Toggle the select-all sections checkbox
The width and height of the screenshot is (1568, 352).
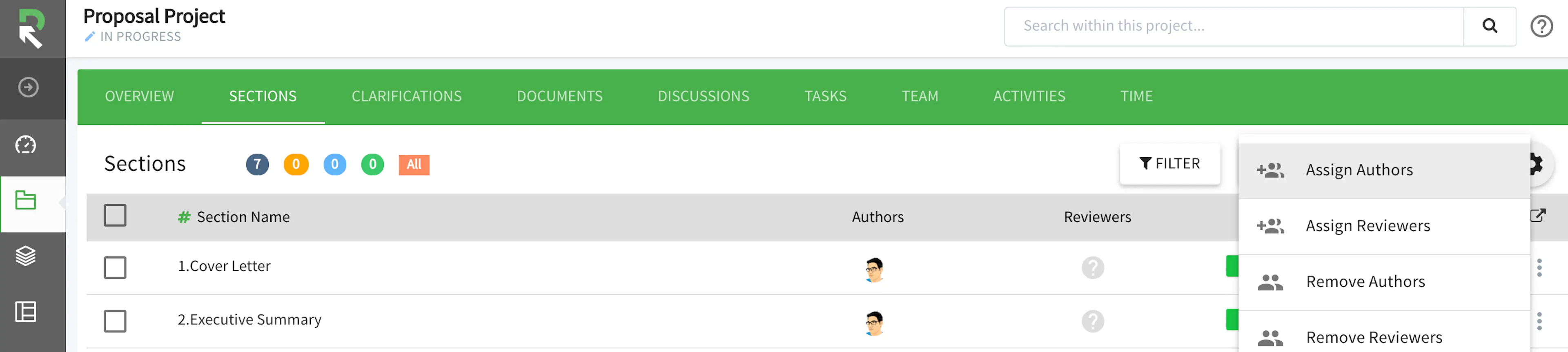115,216
